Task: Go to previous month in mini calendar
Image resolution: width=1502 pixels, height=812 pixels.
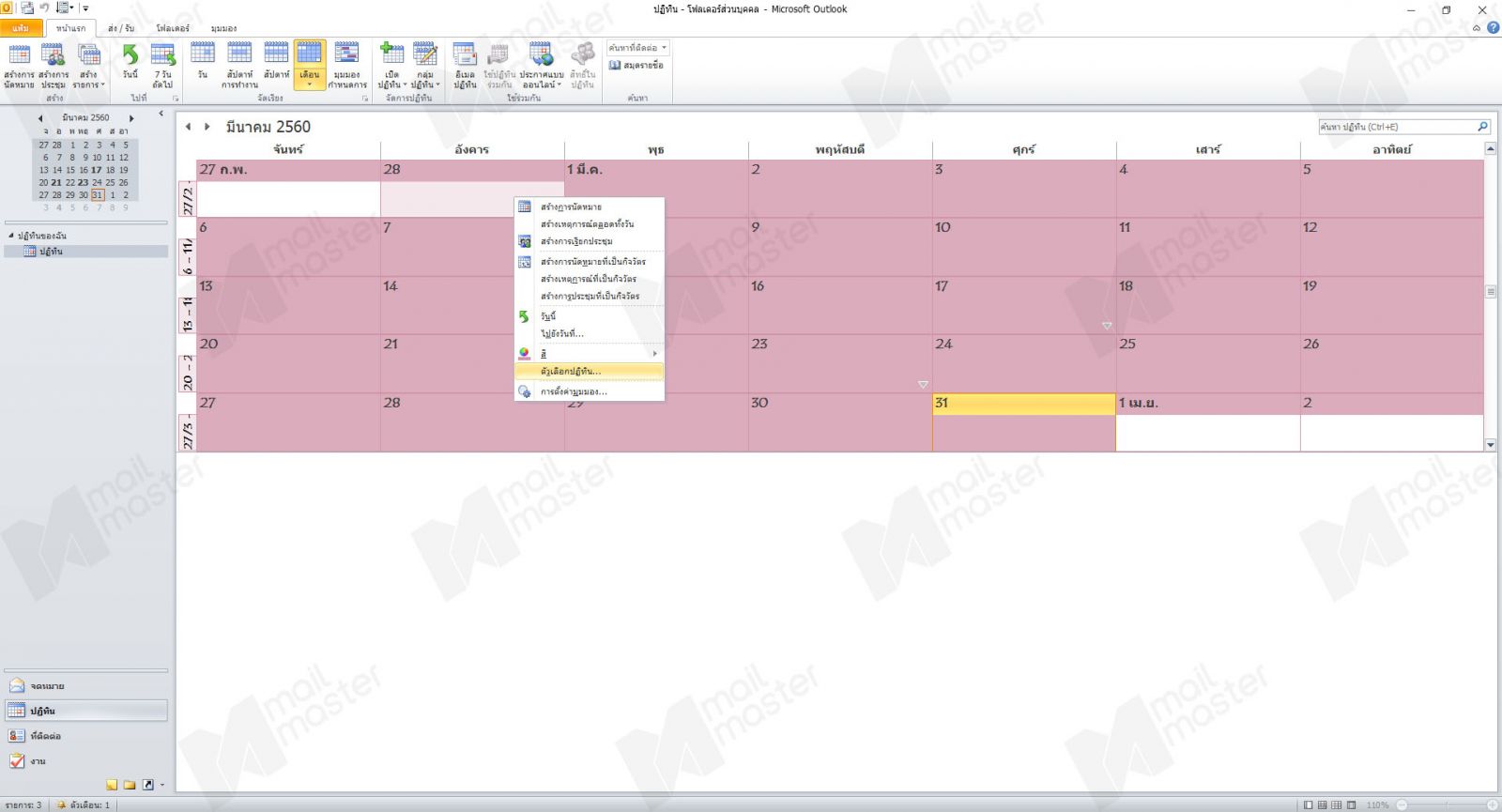Action: (x=40, y=118)
